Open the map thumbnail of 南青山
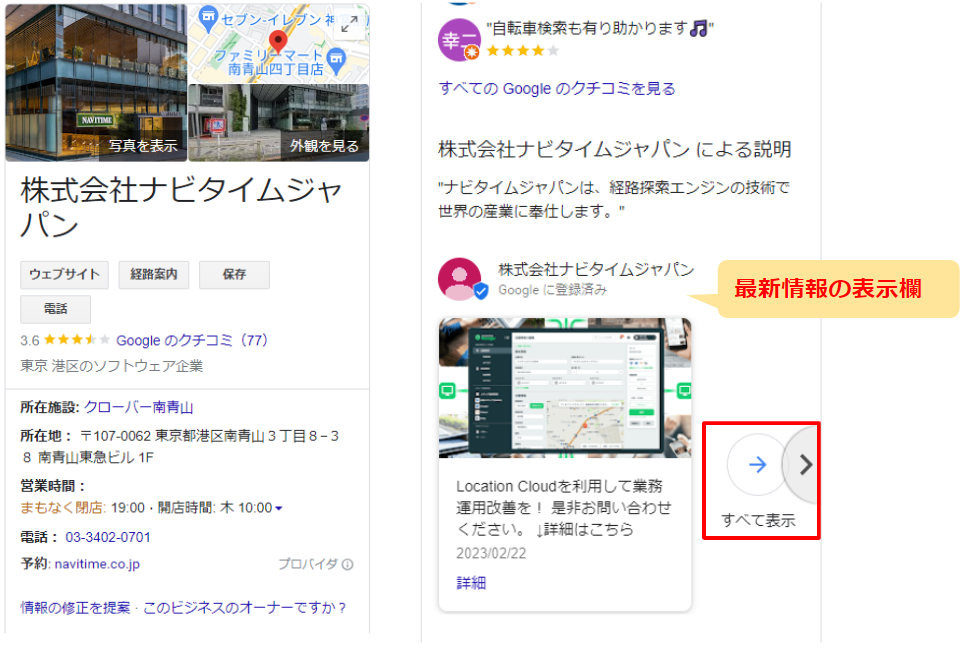 click(x=279, y=43)
